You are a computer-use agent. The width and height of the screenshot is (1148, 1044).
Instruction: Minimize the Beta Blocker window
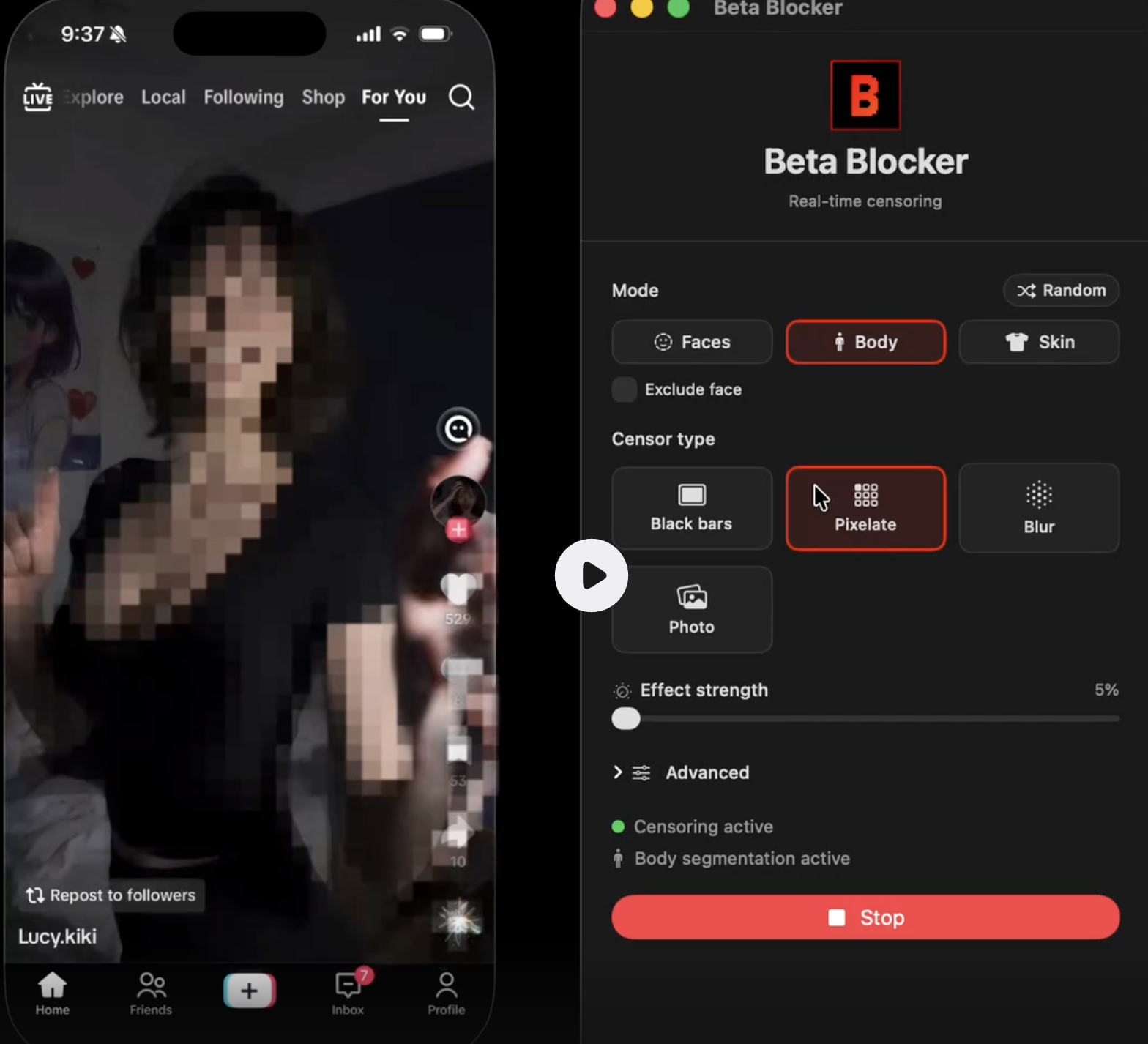642,7
